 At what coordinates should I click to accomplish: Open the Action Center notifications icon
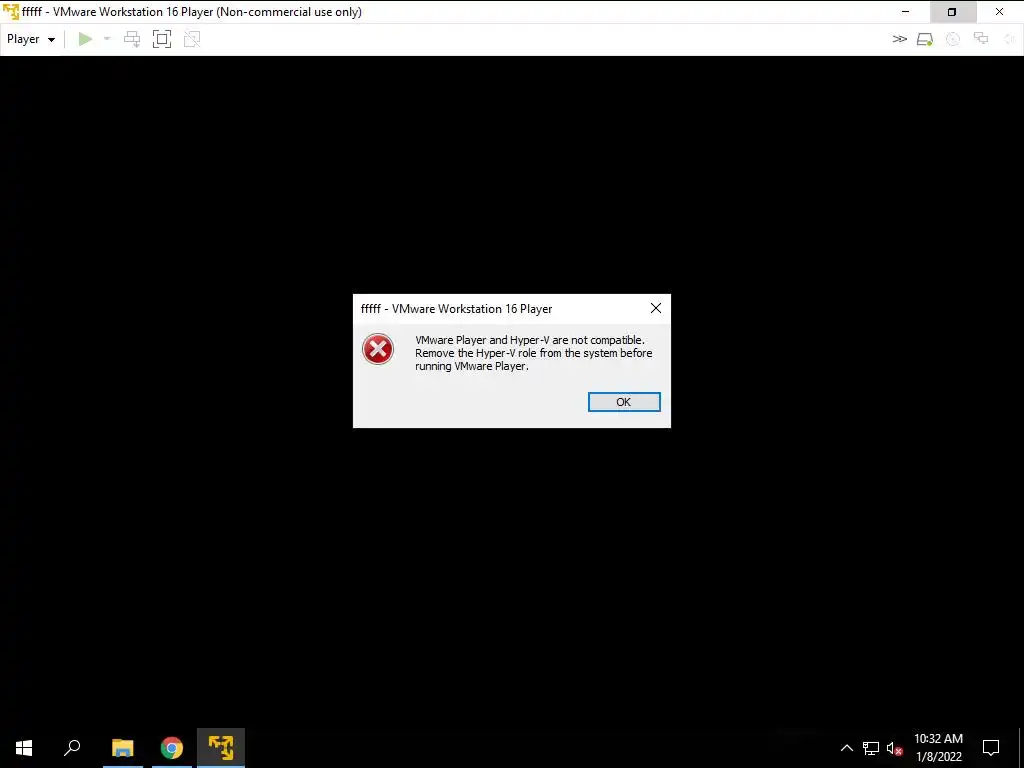pyautogui.click(x=991, y=748)
